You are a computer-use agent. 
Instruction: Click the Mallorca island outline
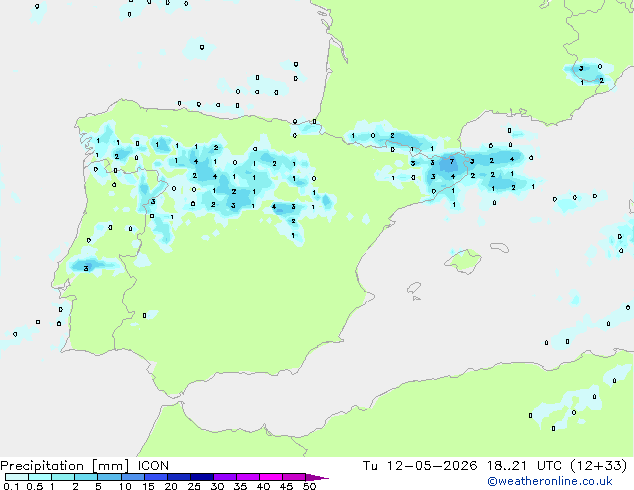point(463,262)
